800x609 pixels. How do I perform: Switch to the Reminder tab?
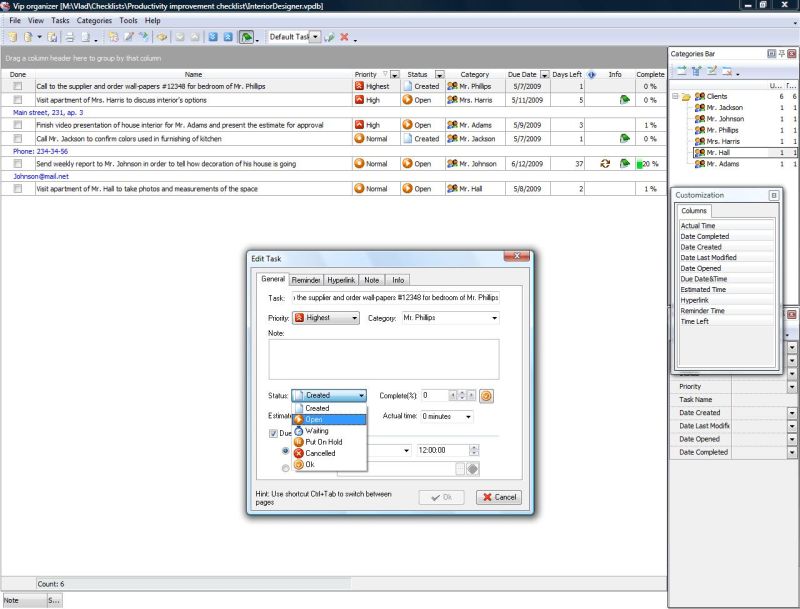(x=306, y=280)
